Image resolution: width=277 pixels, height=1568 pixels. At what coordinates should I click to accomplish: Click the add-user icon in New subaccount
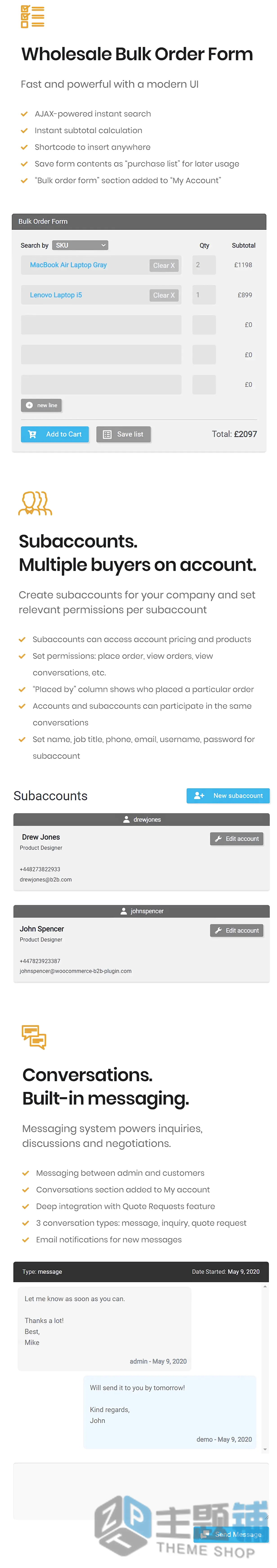(199, 795)
